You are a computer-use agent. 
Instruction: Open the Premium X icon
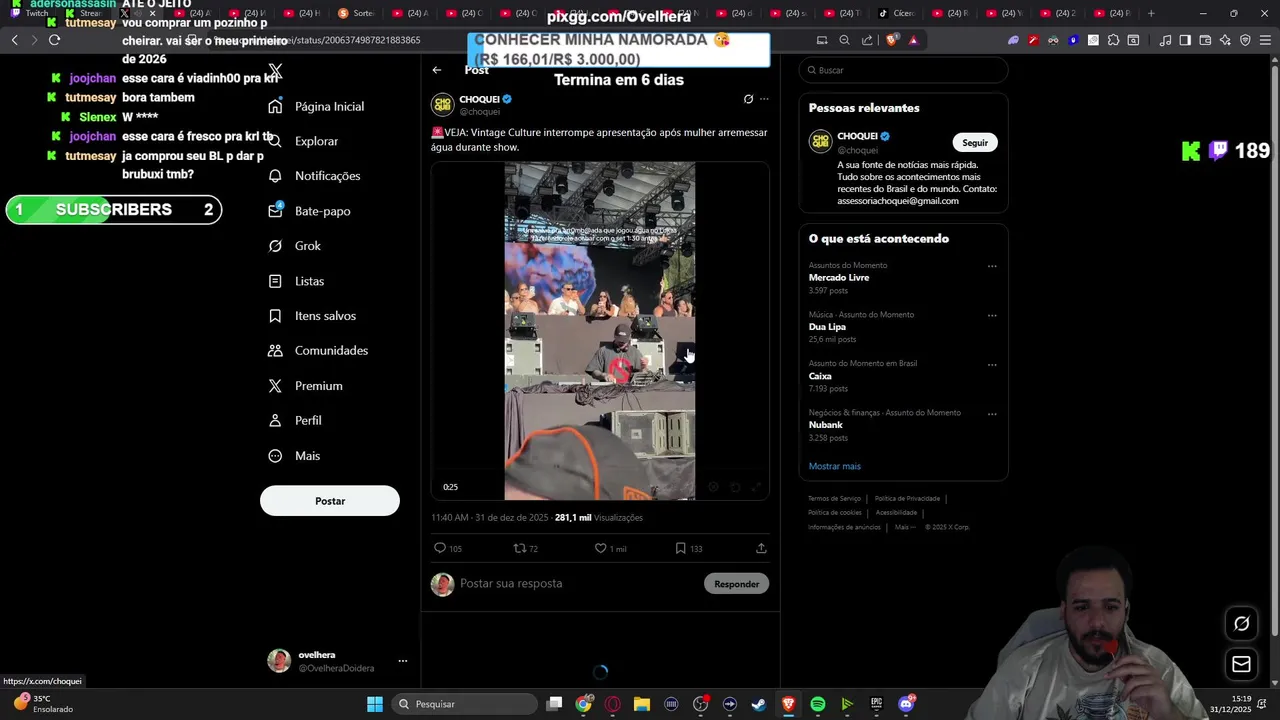point(275,386)
